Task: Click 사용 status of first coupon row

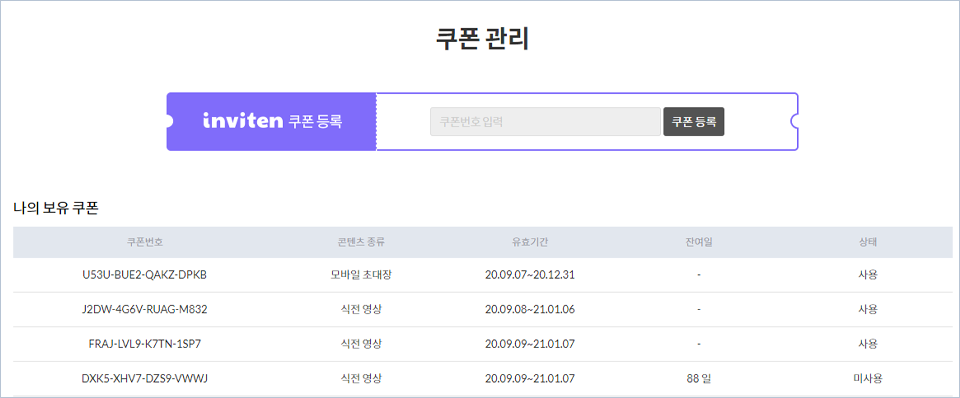Action: [x=868, y=275]
